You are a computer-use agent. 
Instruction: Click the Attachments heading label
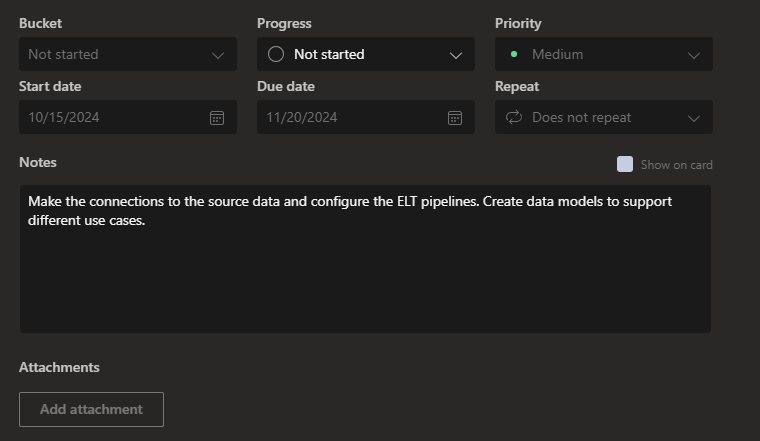59,367
